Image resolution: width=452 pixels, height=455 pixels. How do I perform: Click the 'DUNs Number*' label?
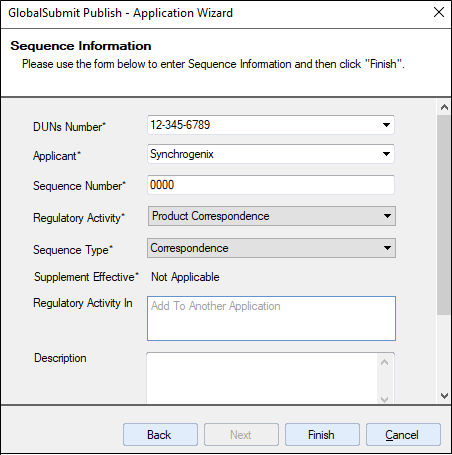pos(69,127)
